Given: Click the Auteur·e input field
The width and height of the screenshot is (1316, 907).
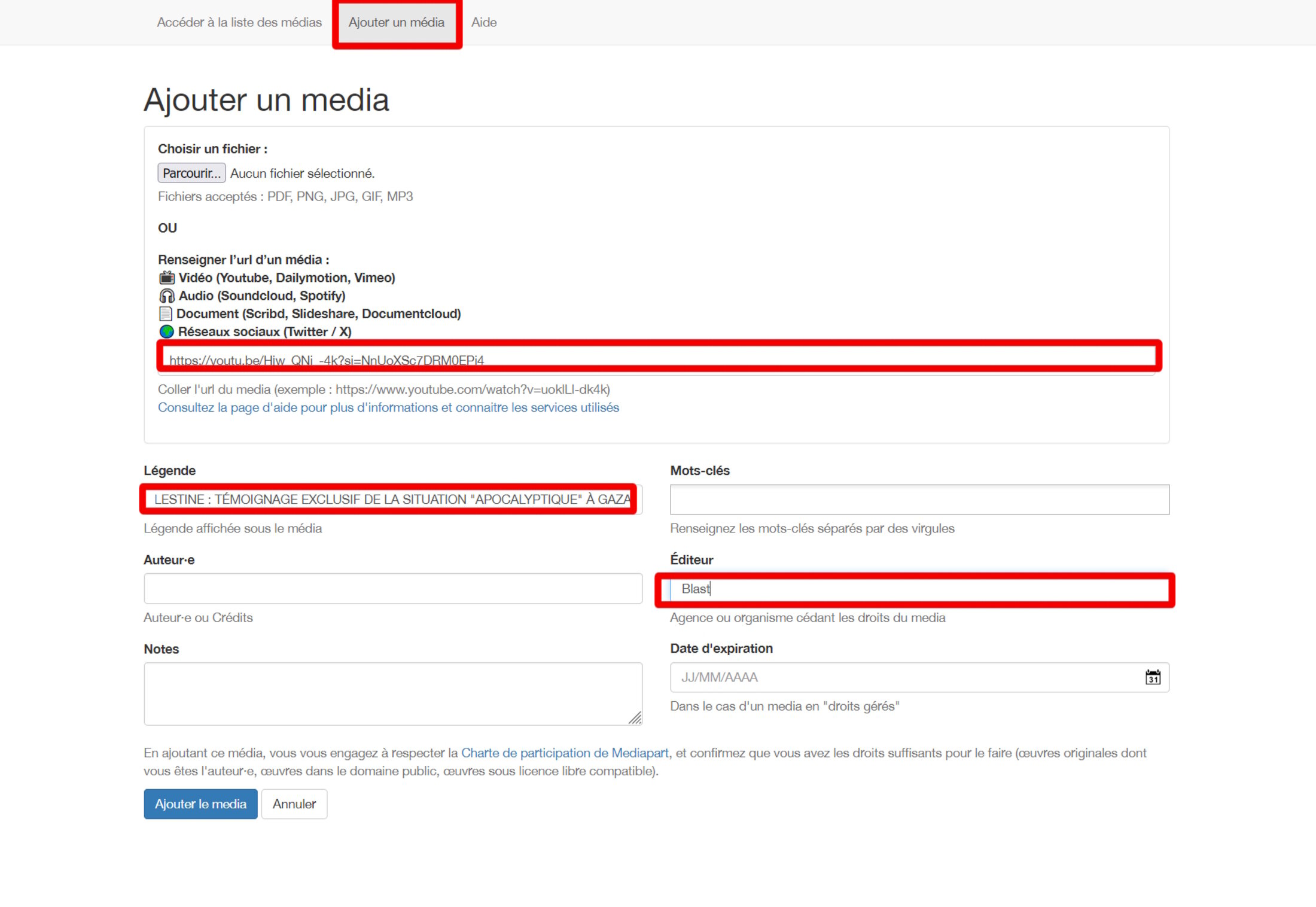Looking at the screenshot, I should click(x=393, y=588).
